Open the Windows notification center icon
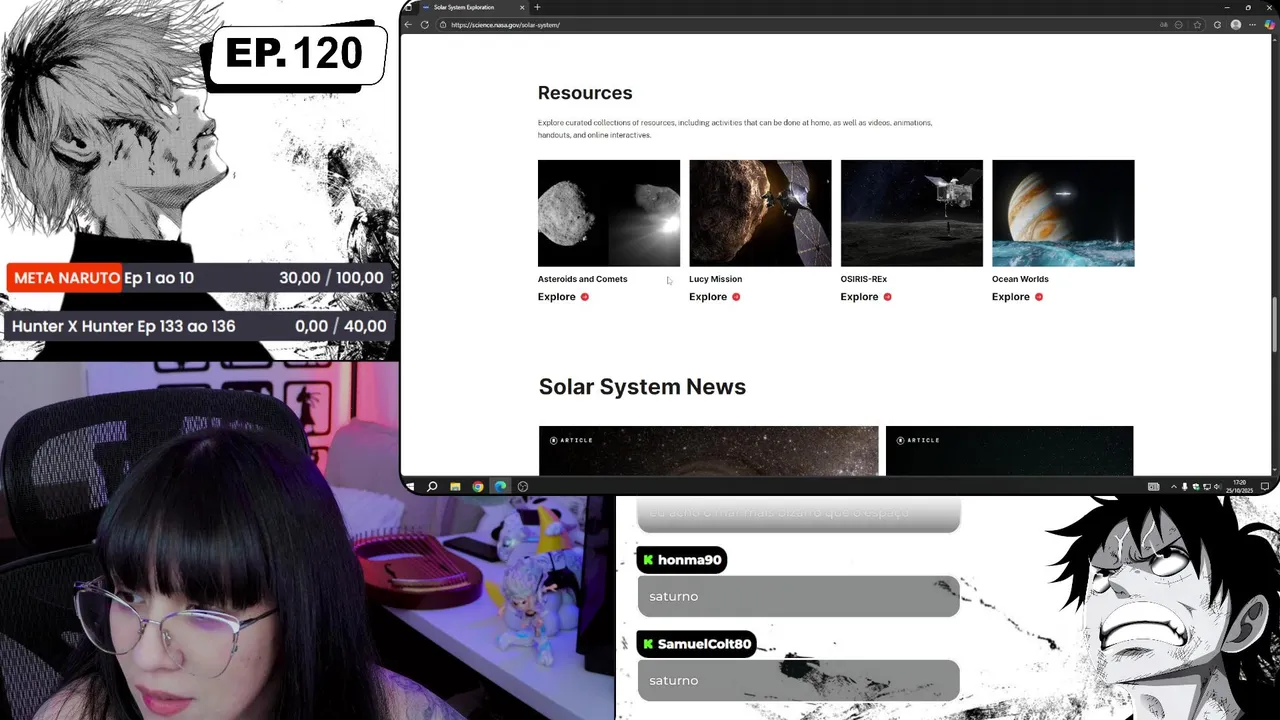 coord(1265,487)
